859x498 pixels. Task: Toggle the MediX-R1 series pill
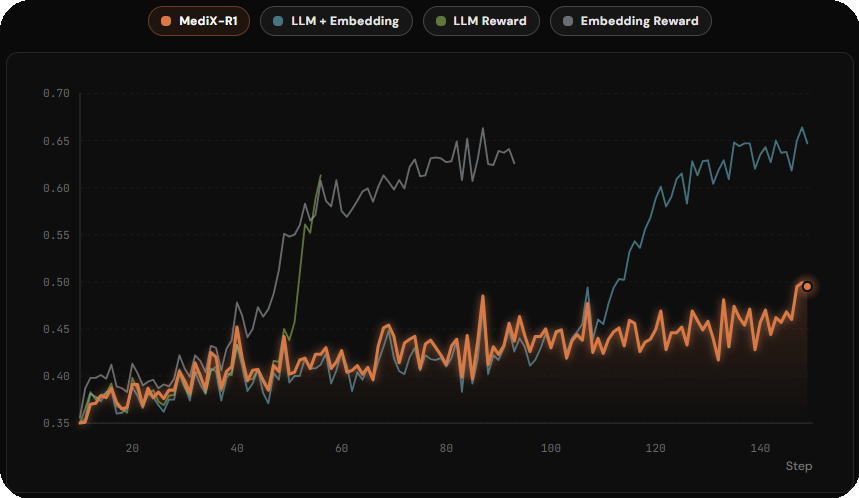point(198,21)
